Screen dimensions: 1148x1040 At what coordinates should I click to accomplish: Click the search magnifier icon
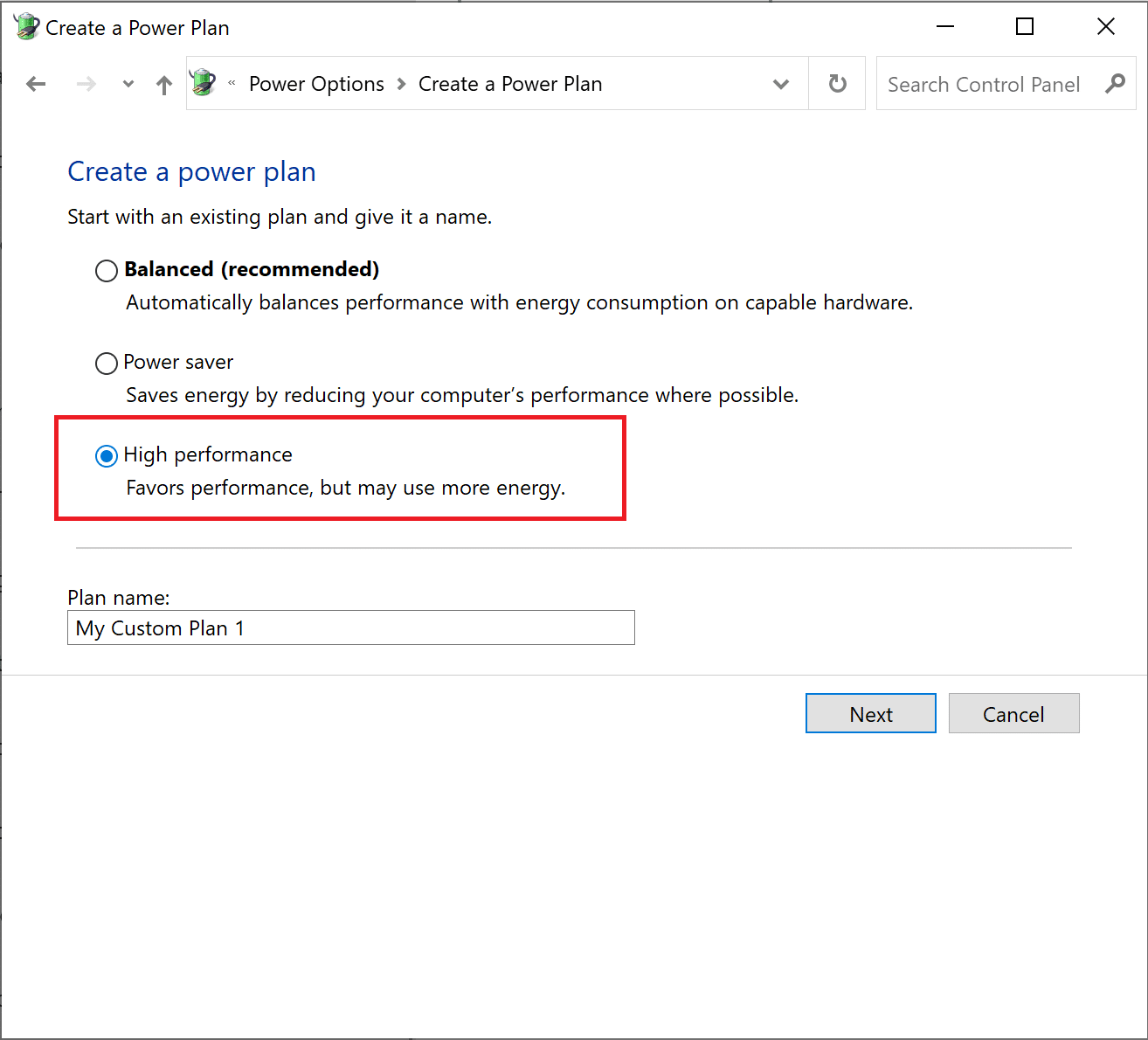(x=1115, y=84)
